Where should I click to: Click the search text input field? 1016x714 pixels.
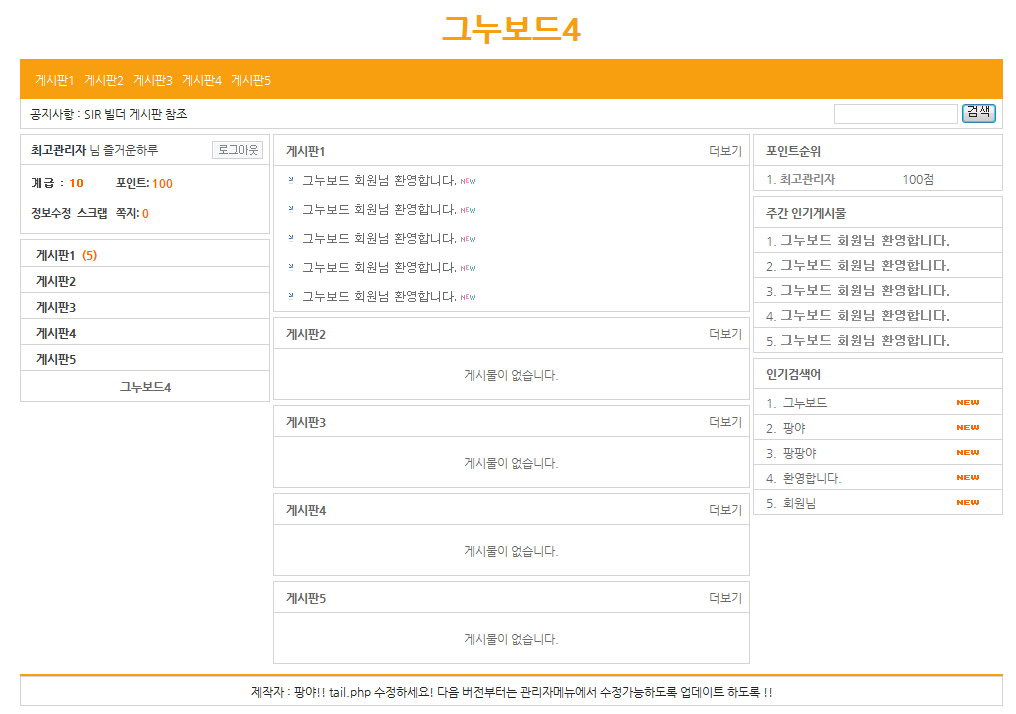pos(895,114)
